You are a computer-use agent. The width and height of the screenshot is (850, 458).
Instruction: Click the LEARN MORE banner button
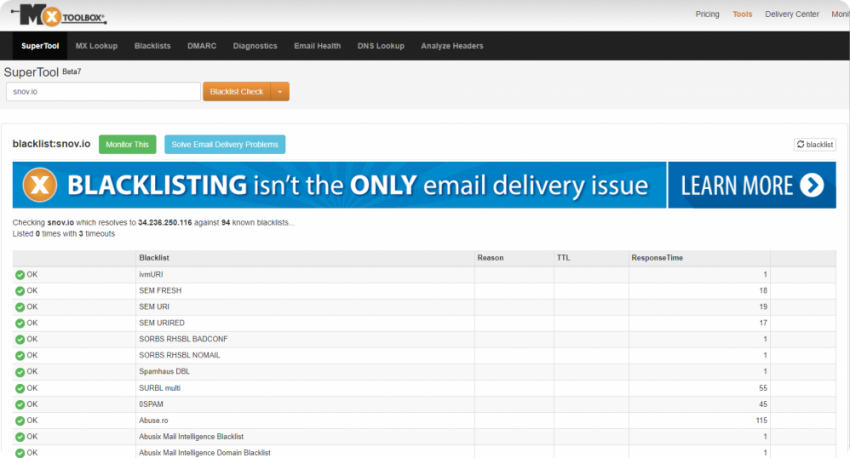click(x=752, y=185)
